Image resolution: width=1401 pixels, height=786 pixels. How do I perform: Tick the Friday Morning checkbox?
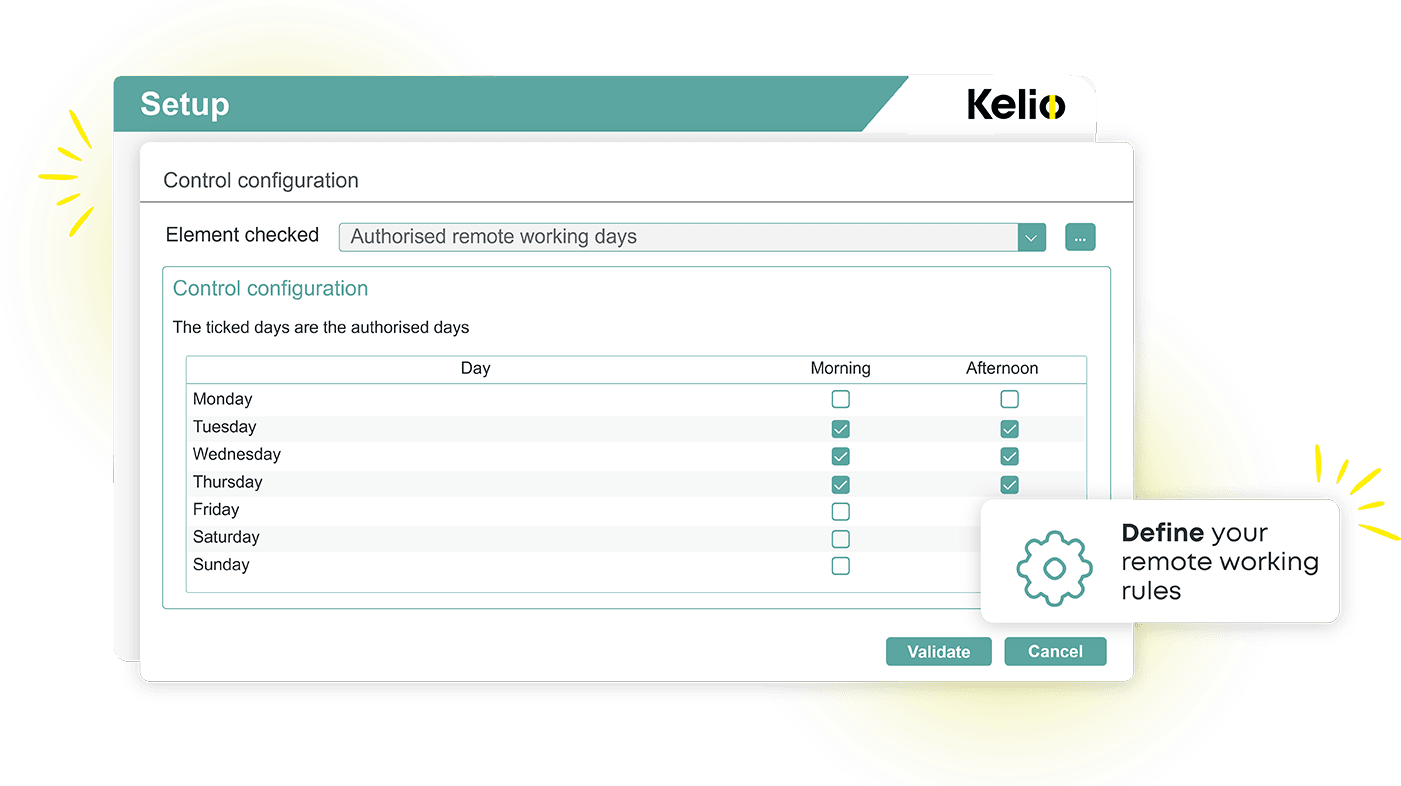(x=841, y=511)
